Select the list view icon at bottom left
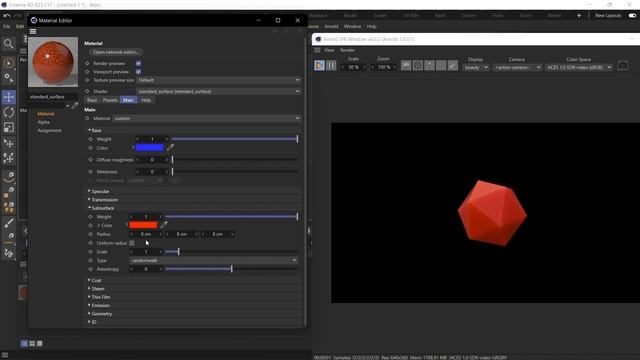Screen dimensions: 640x360 24,344
